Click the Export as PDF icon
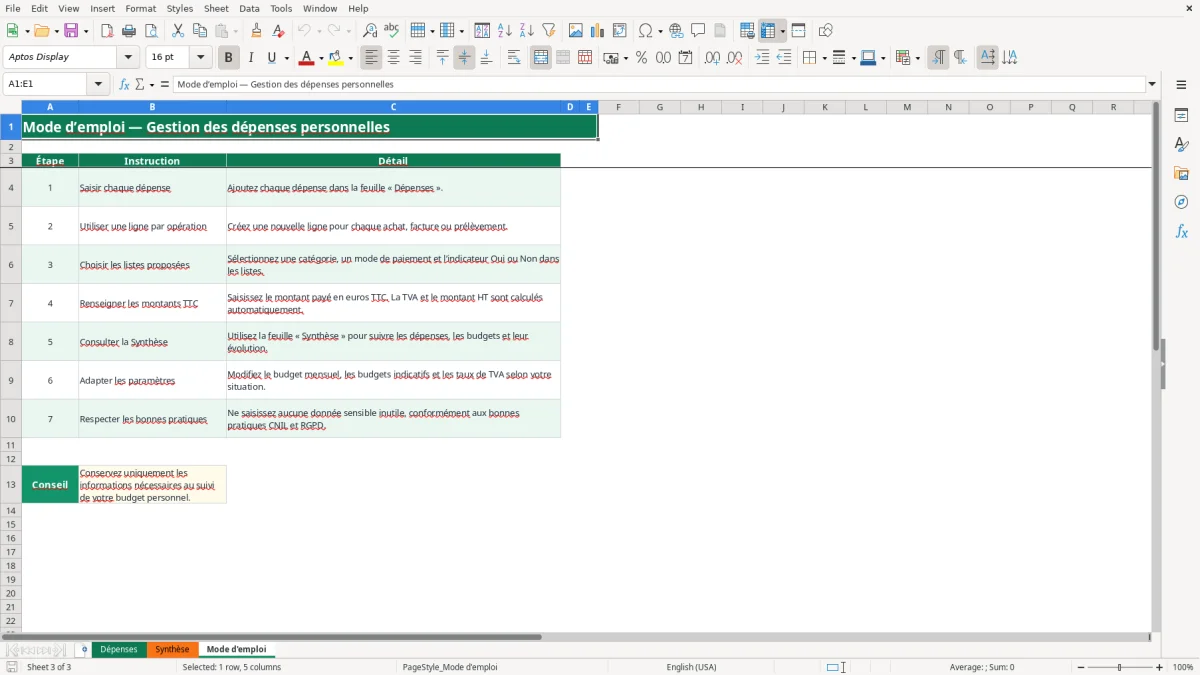The height and width of the screenshot is (675, 1200). 107,31
